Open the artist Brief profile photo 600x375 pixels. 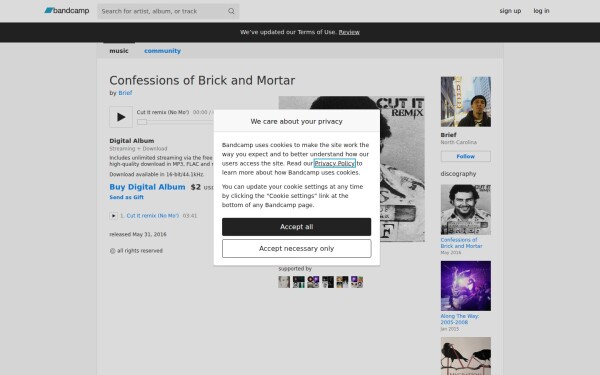pyautogui.click(x=466, y=101)
